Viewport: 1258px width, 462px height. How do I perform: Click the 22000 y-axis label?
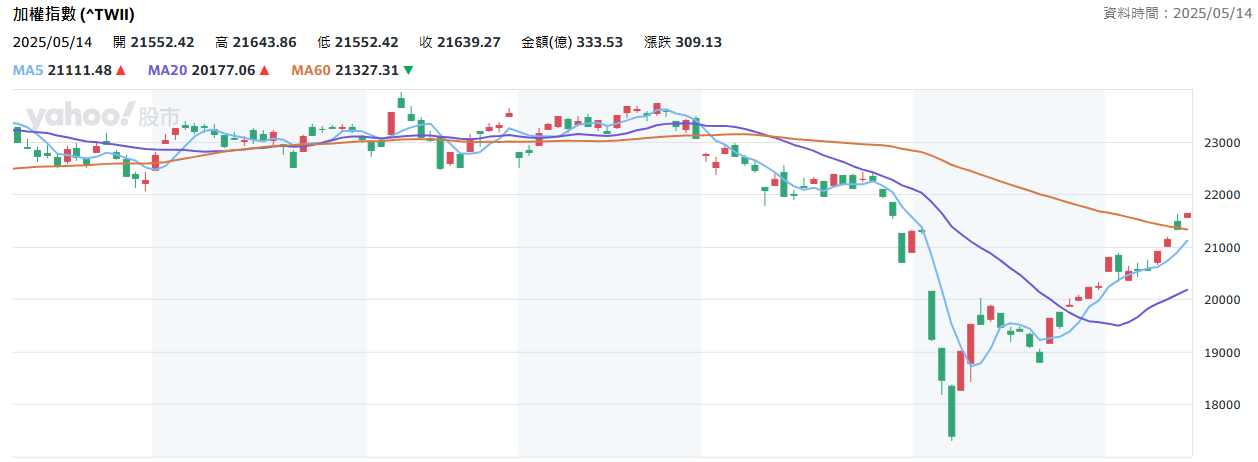pos(1221,195)
